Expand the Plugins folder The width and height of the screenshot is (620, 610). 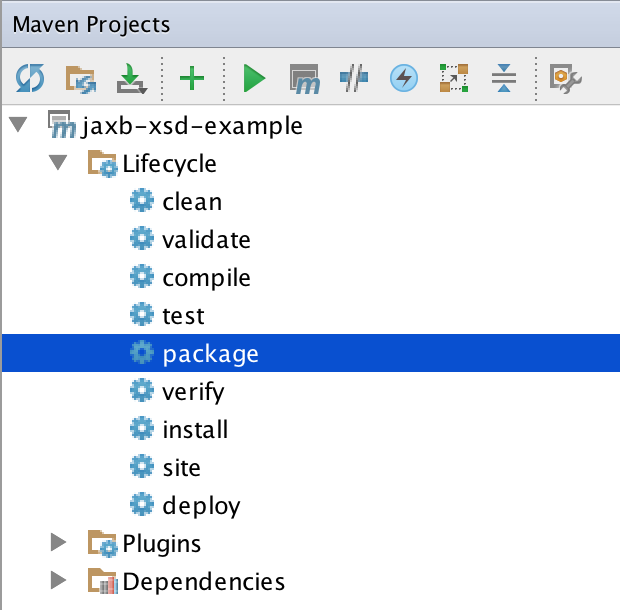tap(58, 542)
